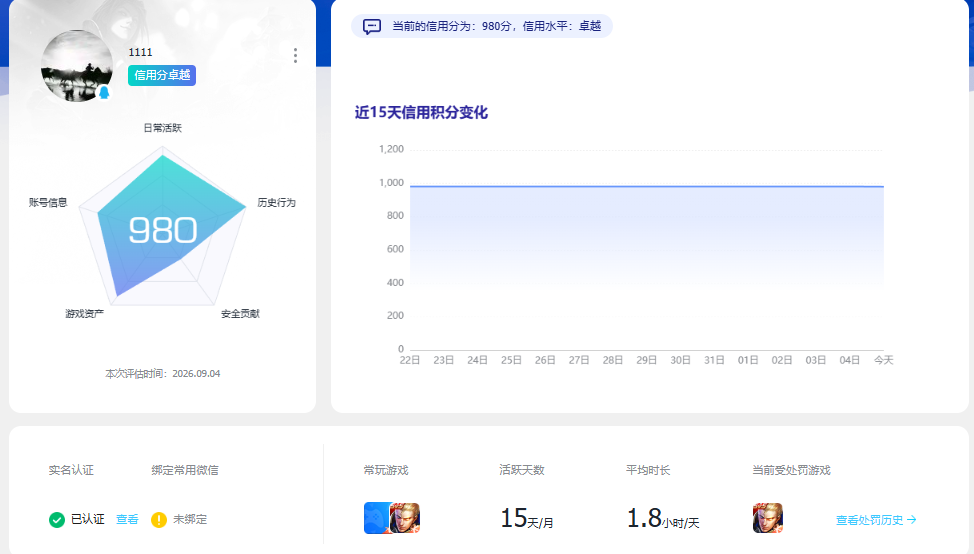Click the 信用分卓越 badge
Image resolution: width=974 pixels, height=554 pixels.
(162, 75)
